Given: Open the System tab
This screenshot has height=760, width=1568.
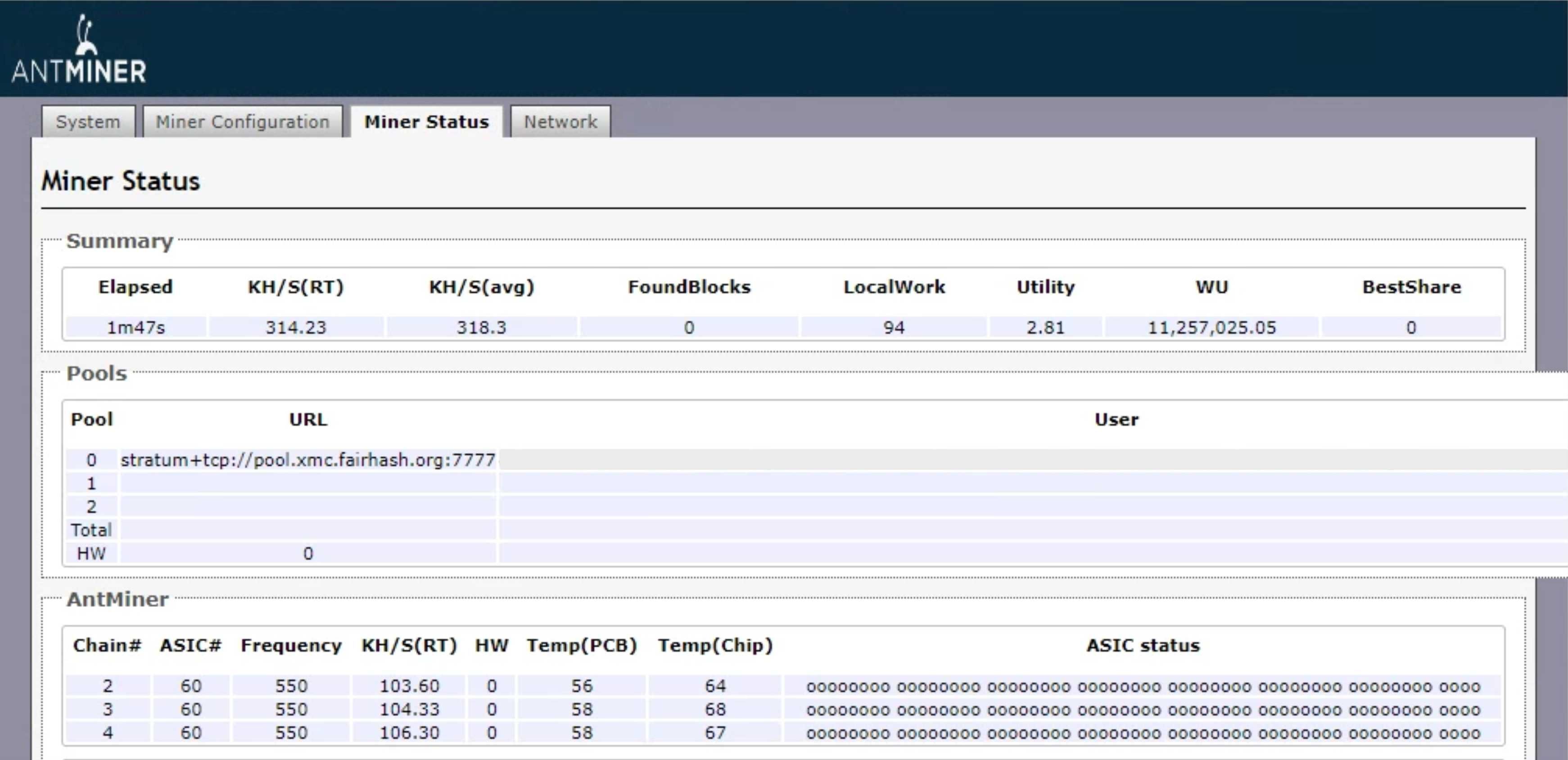Looking at the screenshot, I should click(88, 122).
